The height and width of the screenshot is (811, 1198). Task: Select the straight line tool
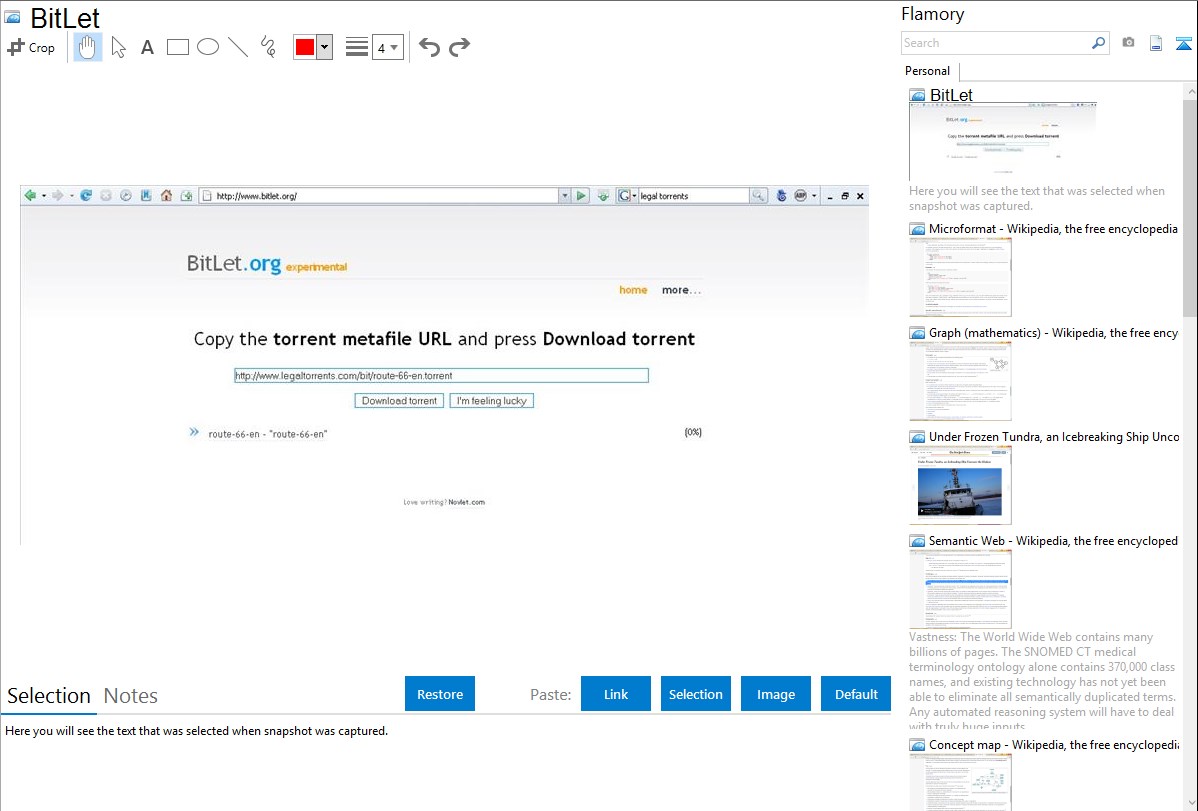pyautogui.click(x=238, y=47)
